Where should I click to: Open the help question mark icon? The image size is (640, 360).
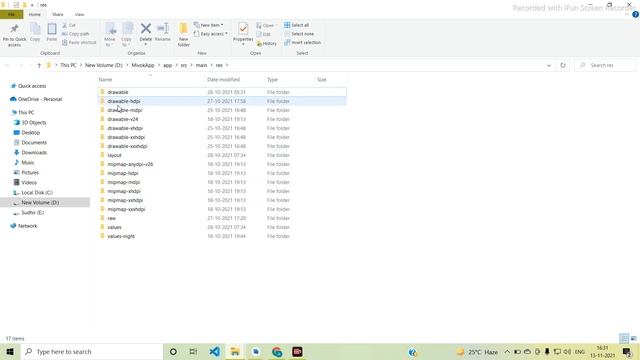point(635,14)
